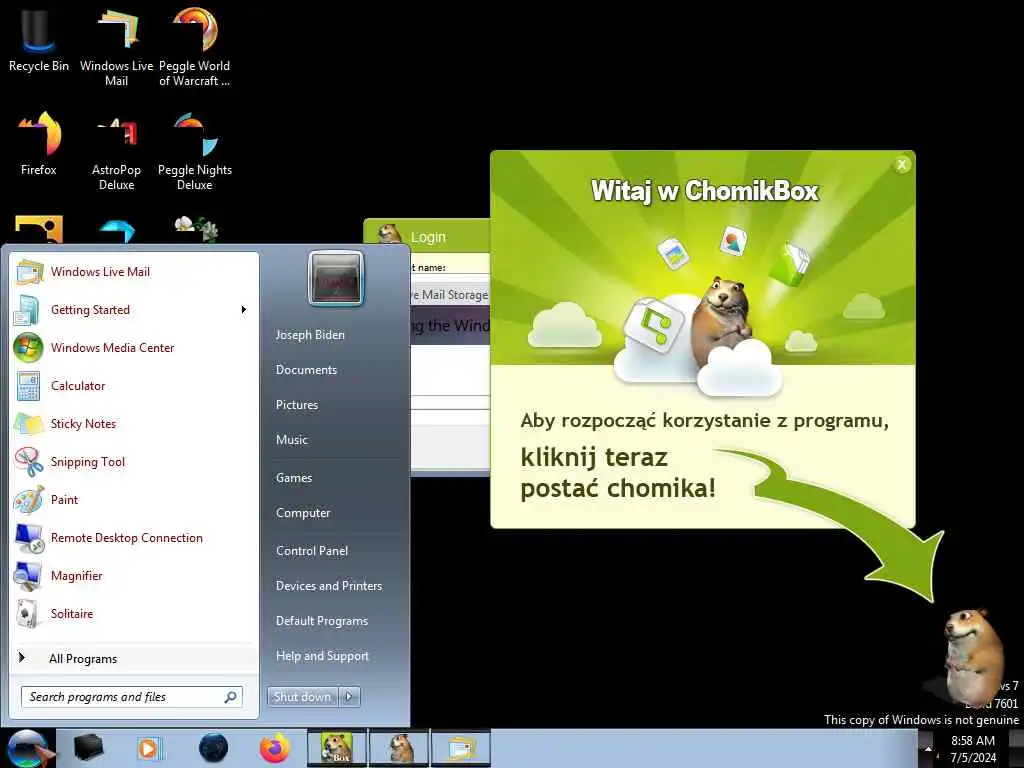Click the Start orb button

click(27, 748)
